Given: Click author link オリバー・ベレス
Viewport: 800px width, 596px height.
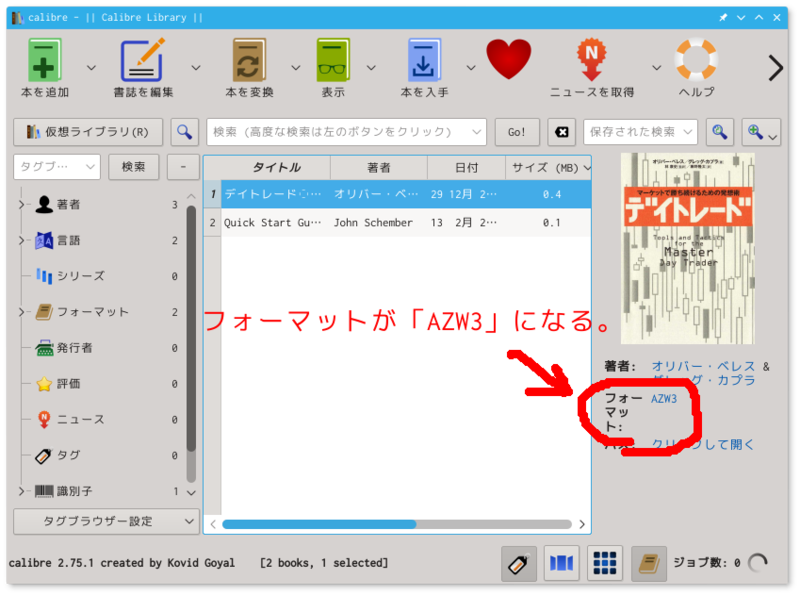Looking at the screenshot, I should tap(703, 366).
